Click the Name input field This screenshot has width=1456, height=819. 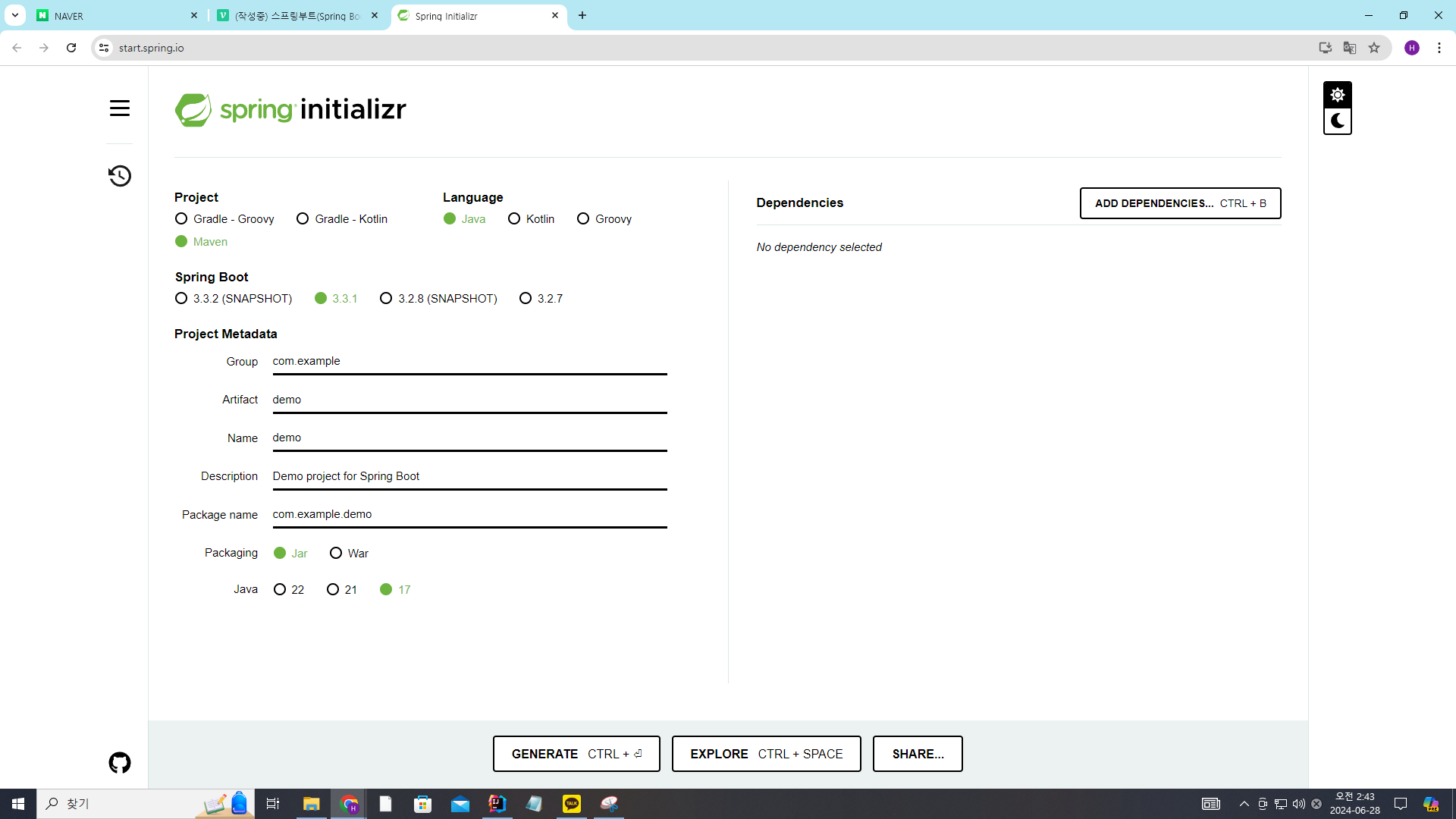(x=469, y=438)
